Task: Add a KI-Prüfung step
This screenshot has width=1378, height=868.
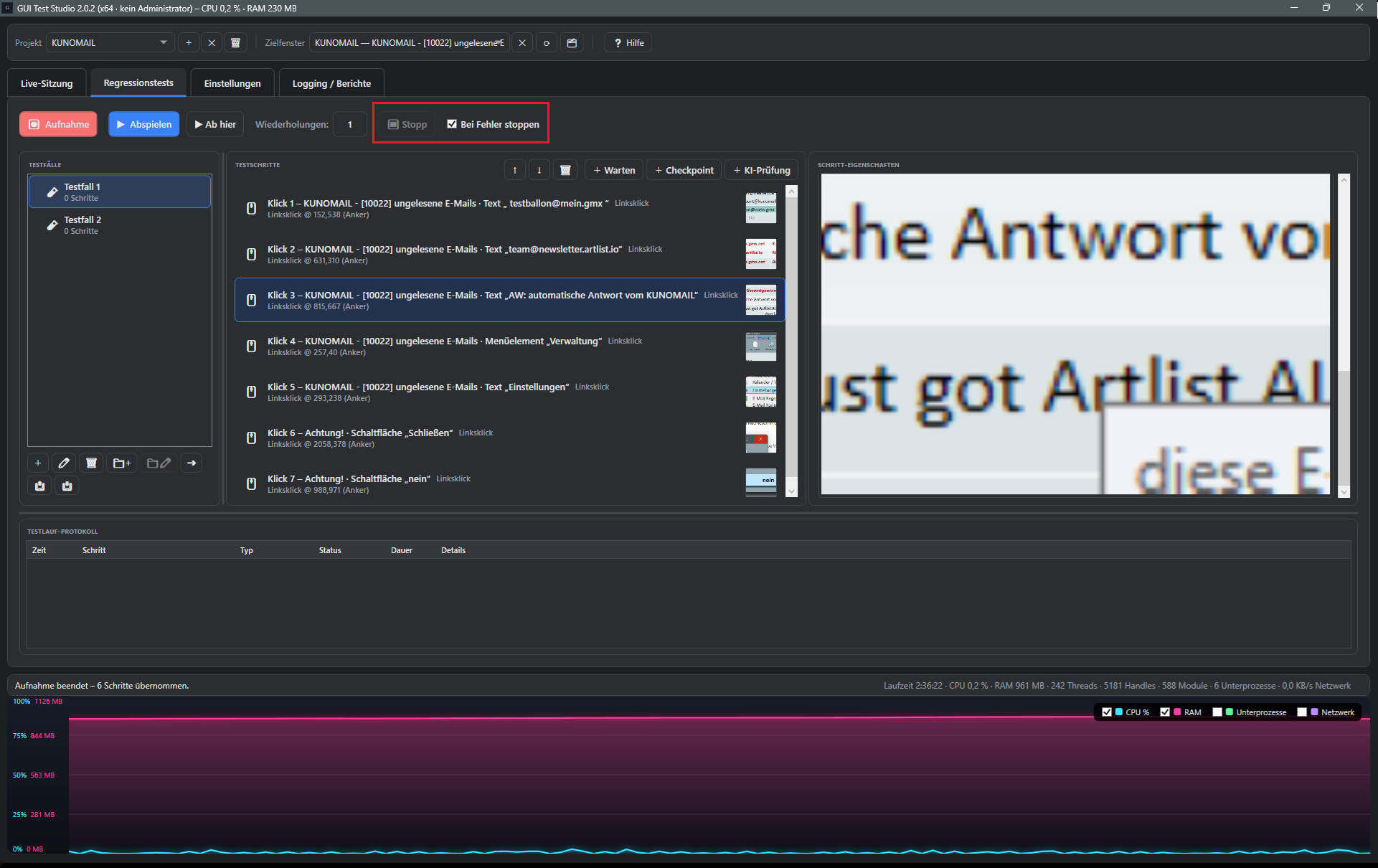Action: (x=762, y=170)
